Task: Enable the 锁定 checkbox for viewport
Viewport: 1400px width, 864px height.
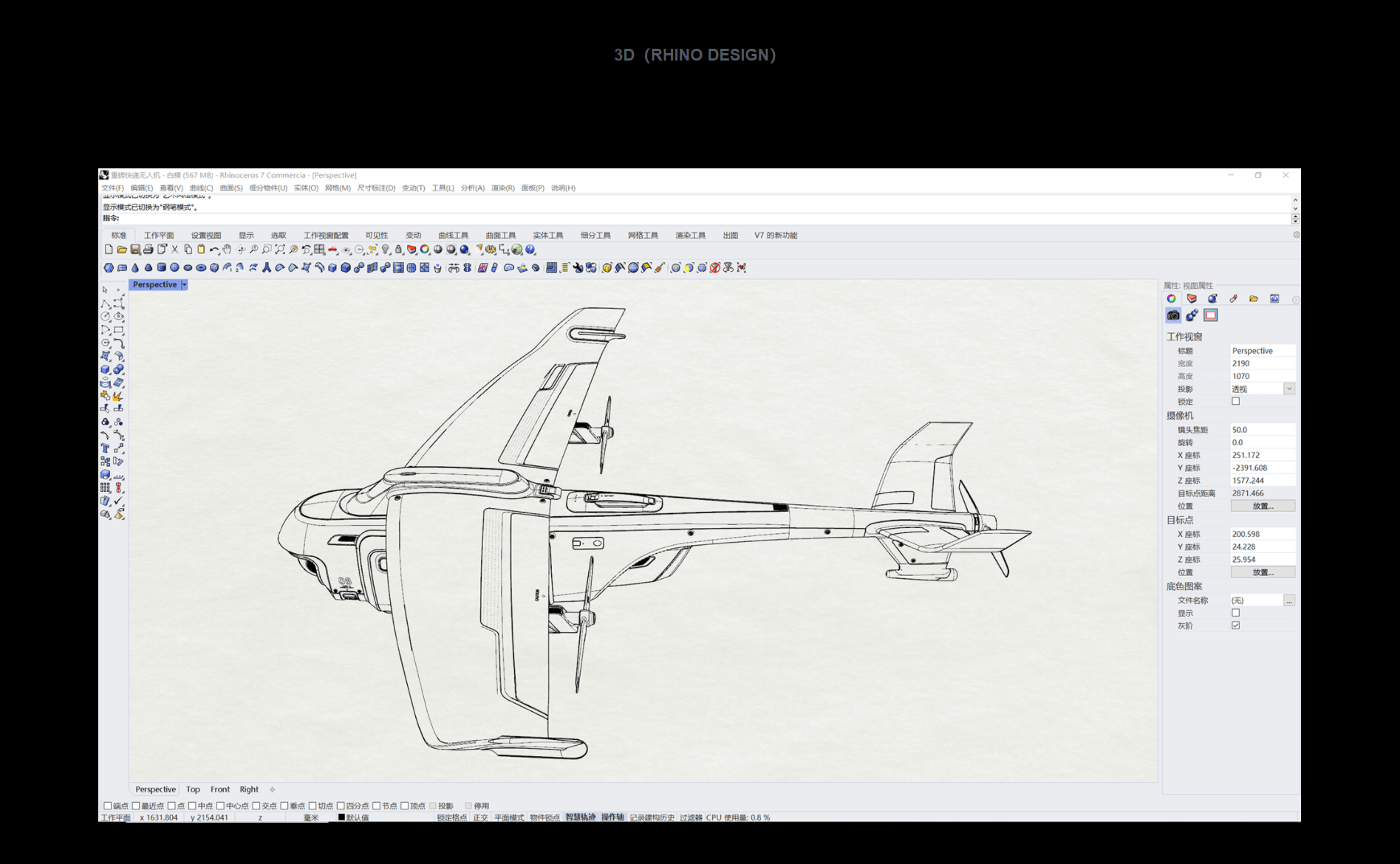Action: [x=1236, y=401]
